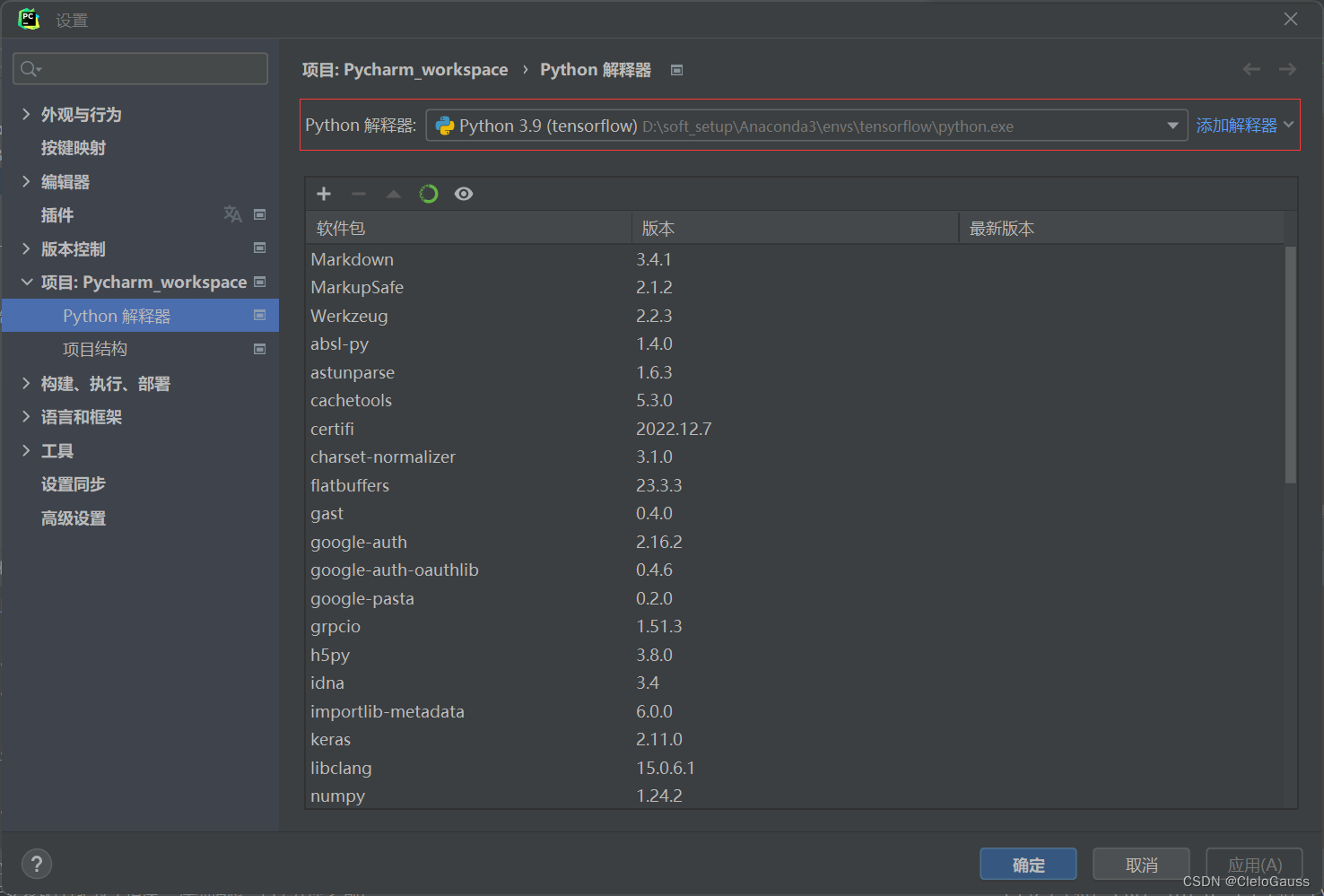This screenshot has width=1324, height=896.
Task: Expand the 构建、执行、部署 section
Action: [26, 383]
